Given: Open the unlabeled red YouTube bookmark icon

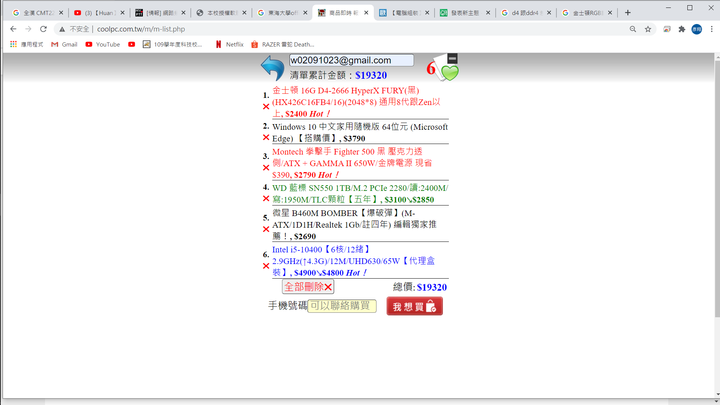Looking at the screenshot, I should coord(132,45).
